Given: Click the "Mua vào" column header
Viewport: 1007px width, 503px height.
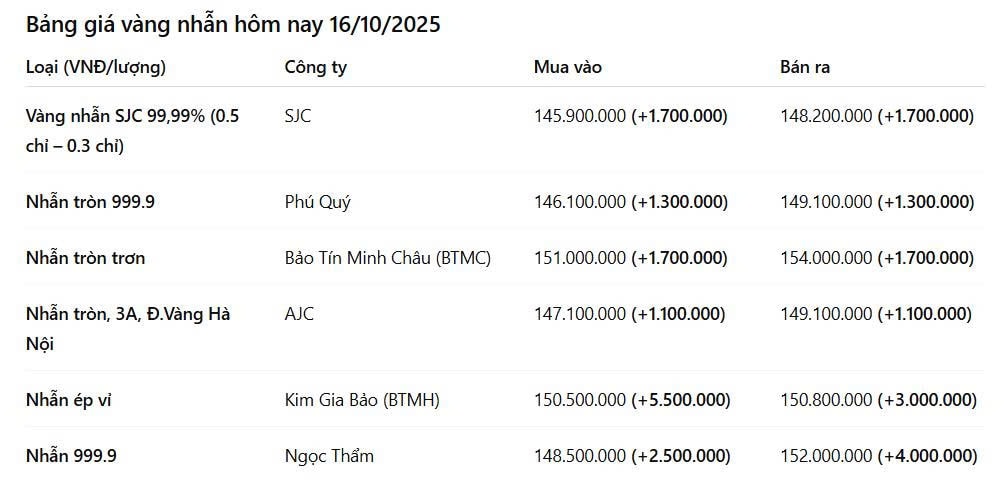Looking at the screenshot, I should (x=568, y=67).
